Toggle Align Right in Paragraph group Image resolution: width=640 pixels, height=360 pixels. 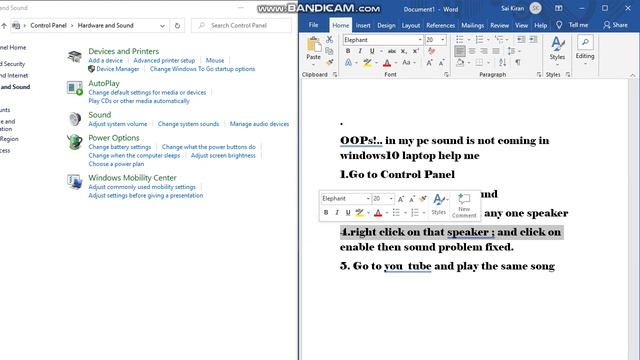484,51
